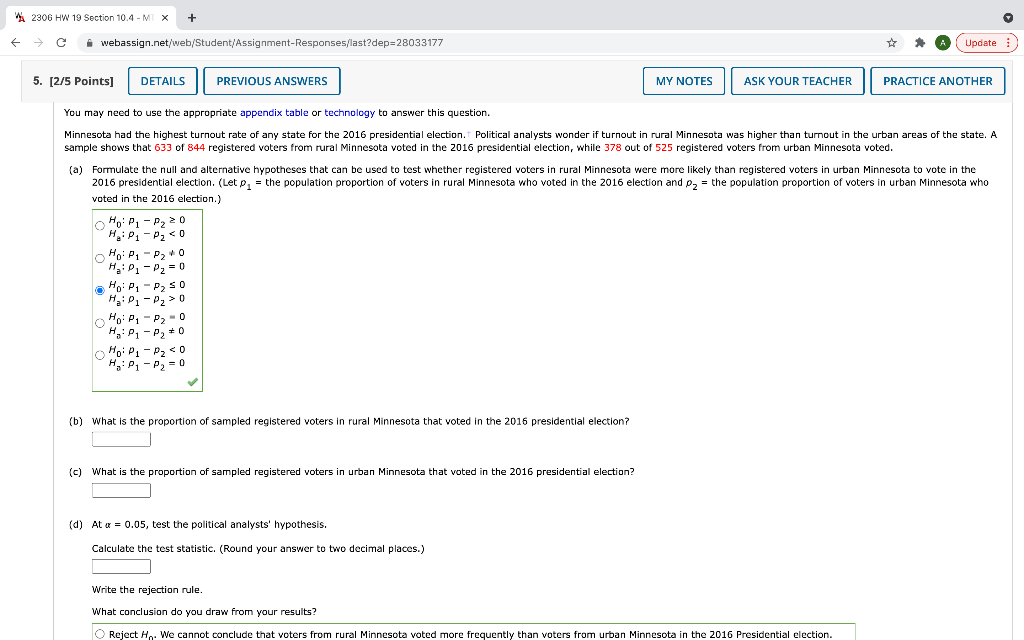Click ASK YOUR TEACHER

[797, 81]
